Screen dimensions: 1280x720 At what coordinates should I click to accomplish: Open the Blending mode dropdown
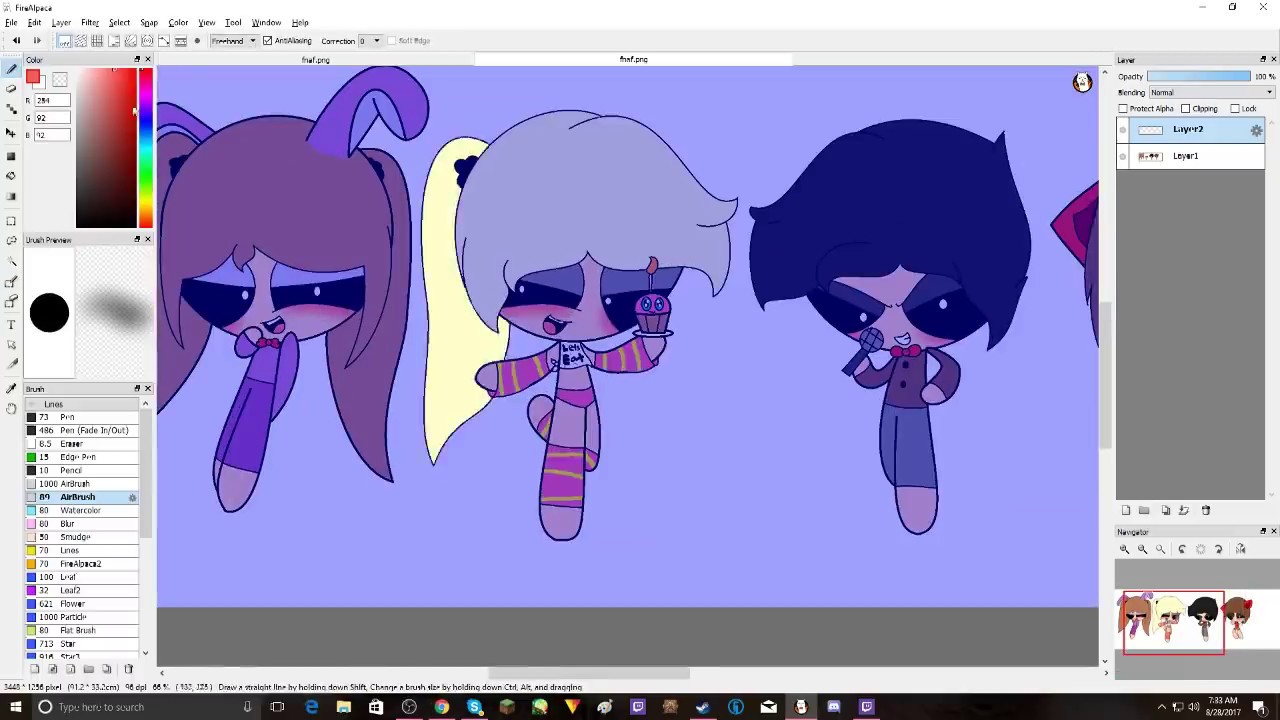(x=1210, y=93)
